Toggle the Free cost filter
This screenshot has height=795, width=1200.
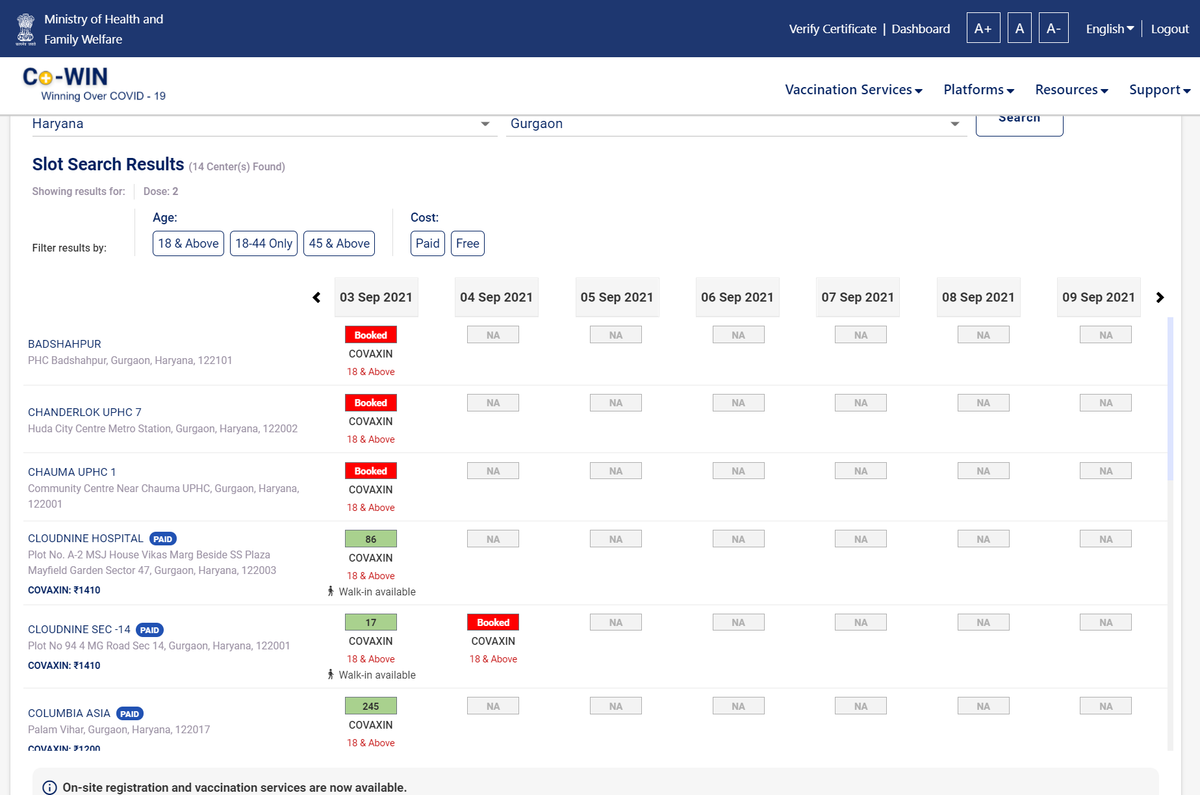pyautogui.click(x=468, y=243)
